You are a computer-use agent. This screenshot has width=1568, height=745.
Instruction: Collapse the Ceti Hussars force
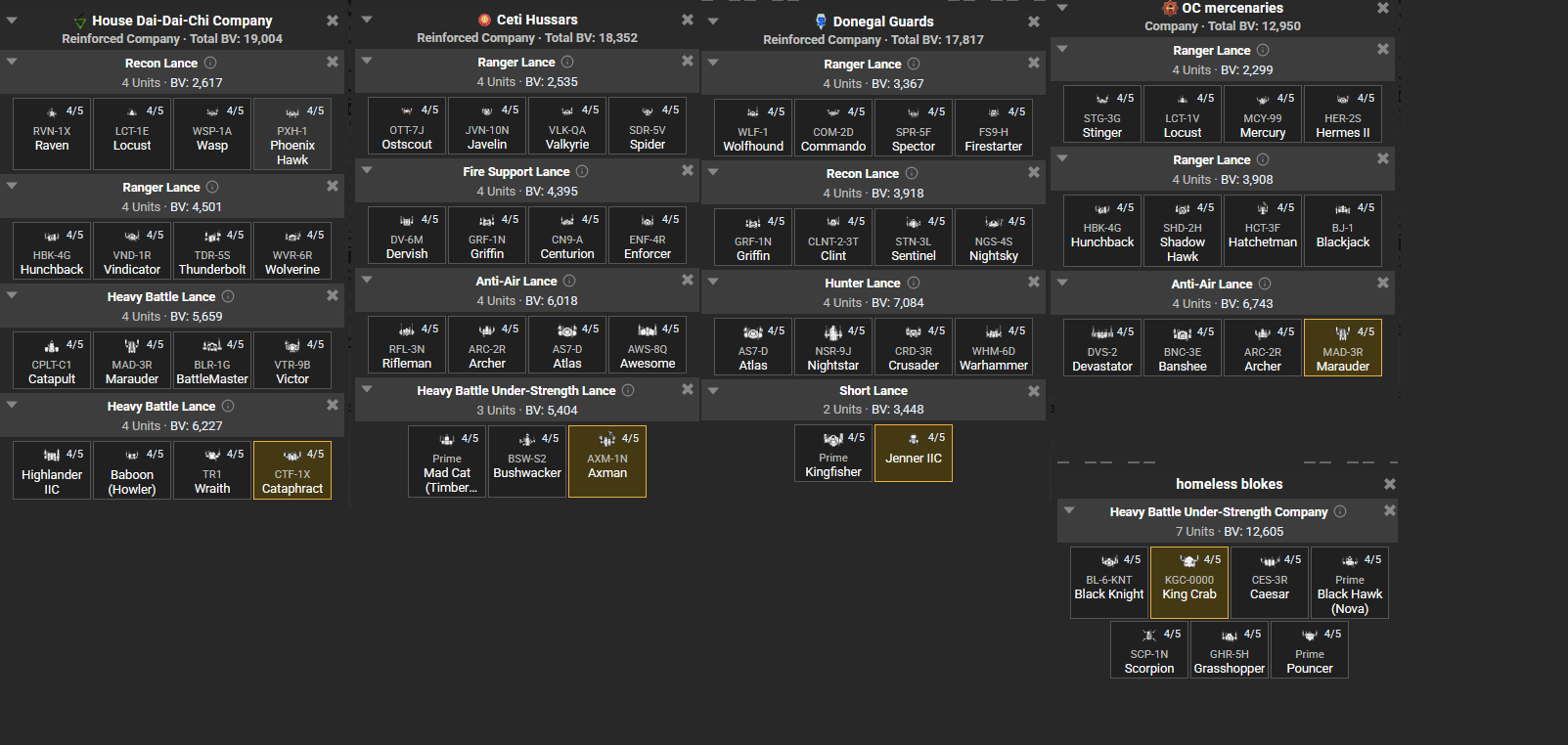(367, 19)
